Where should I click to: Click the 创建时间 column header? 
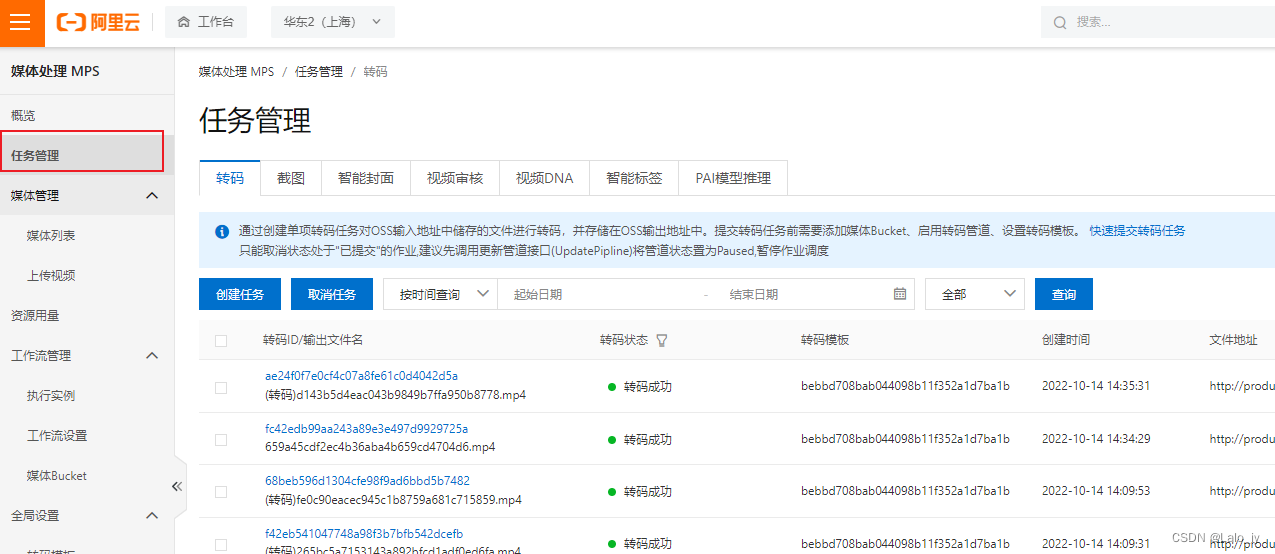pyautogui.click(x=1066, y=340)
